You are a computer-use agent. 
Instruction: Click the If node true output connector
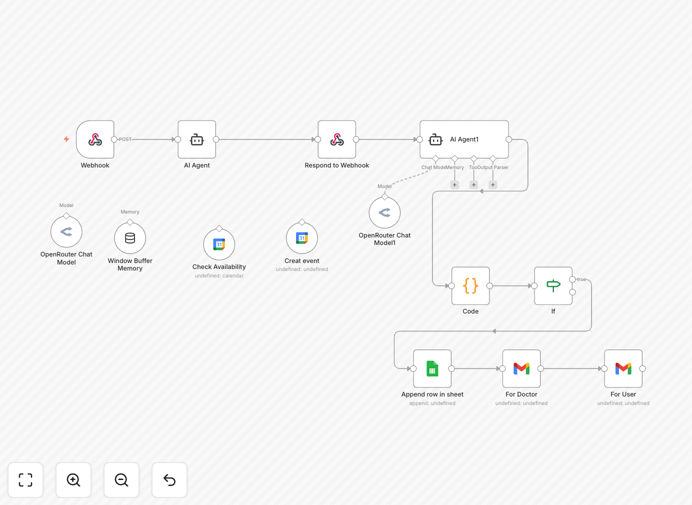pos(572,279)
